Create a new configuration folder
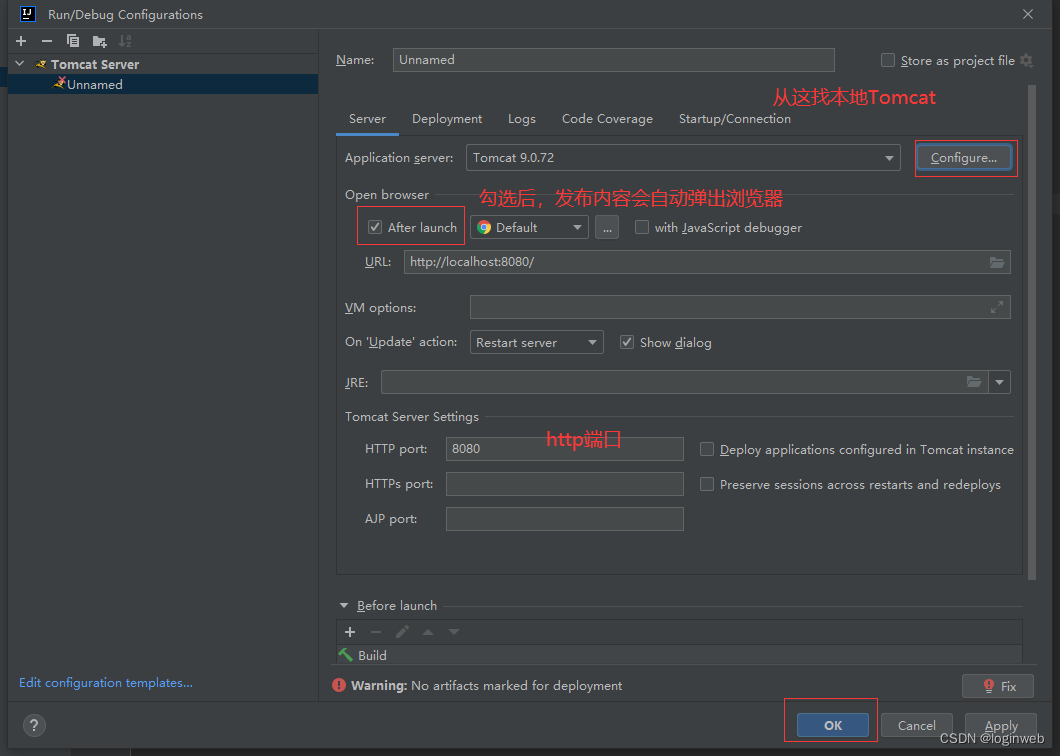The image size is (1060, 756). click(x=99, y=41)
